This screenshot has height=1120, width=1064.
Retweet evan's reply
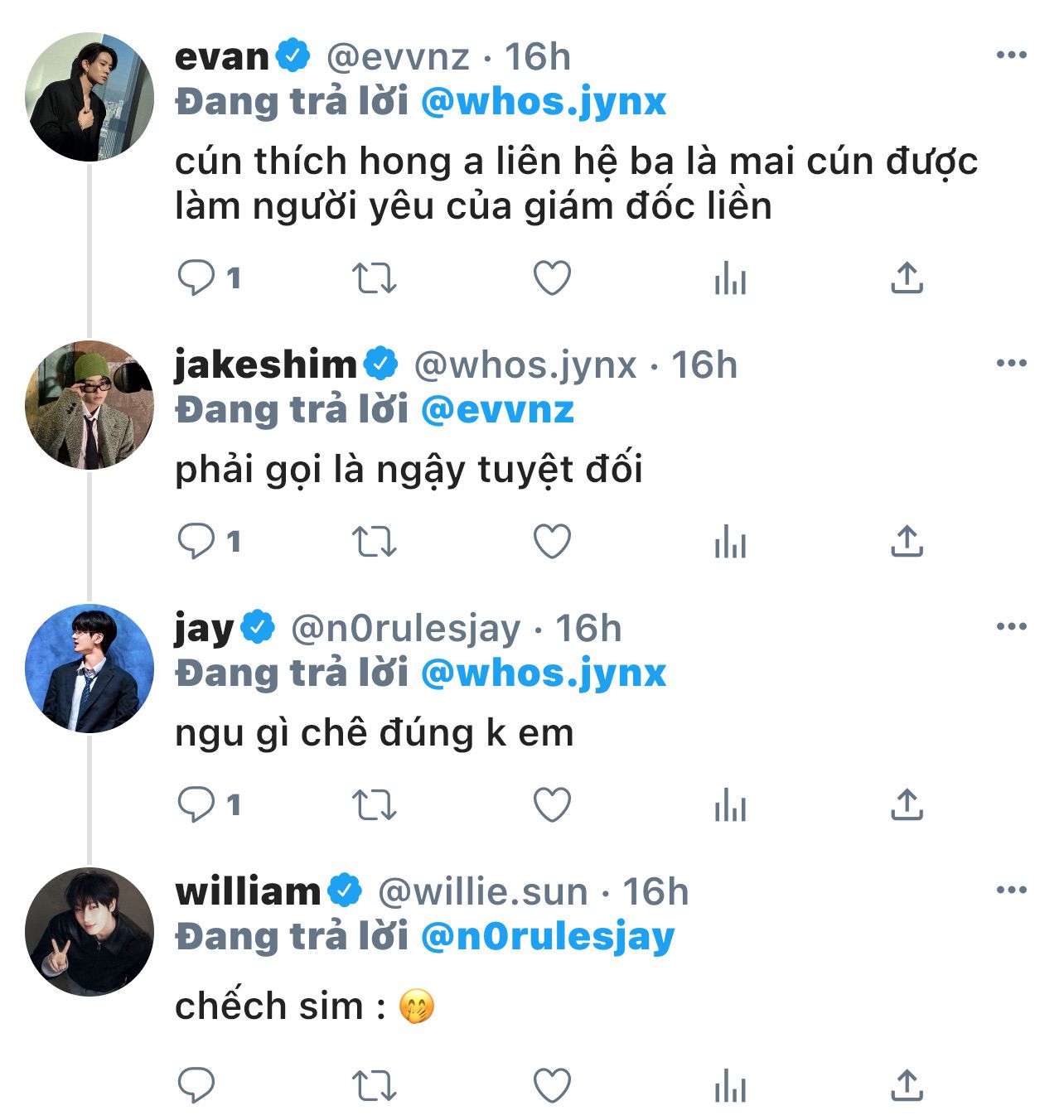point(375,278)
